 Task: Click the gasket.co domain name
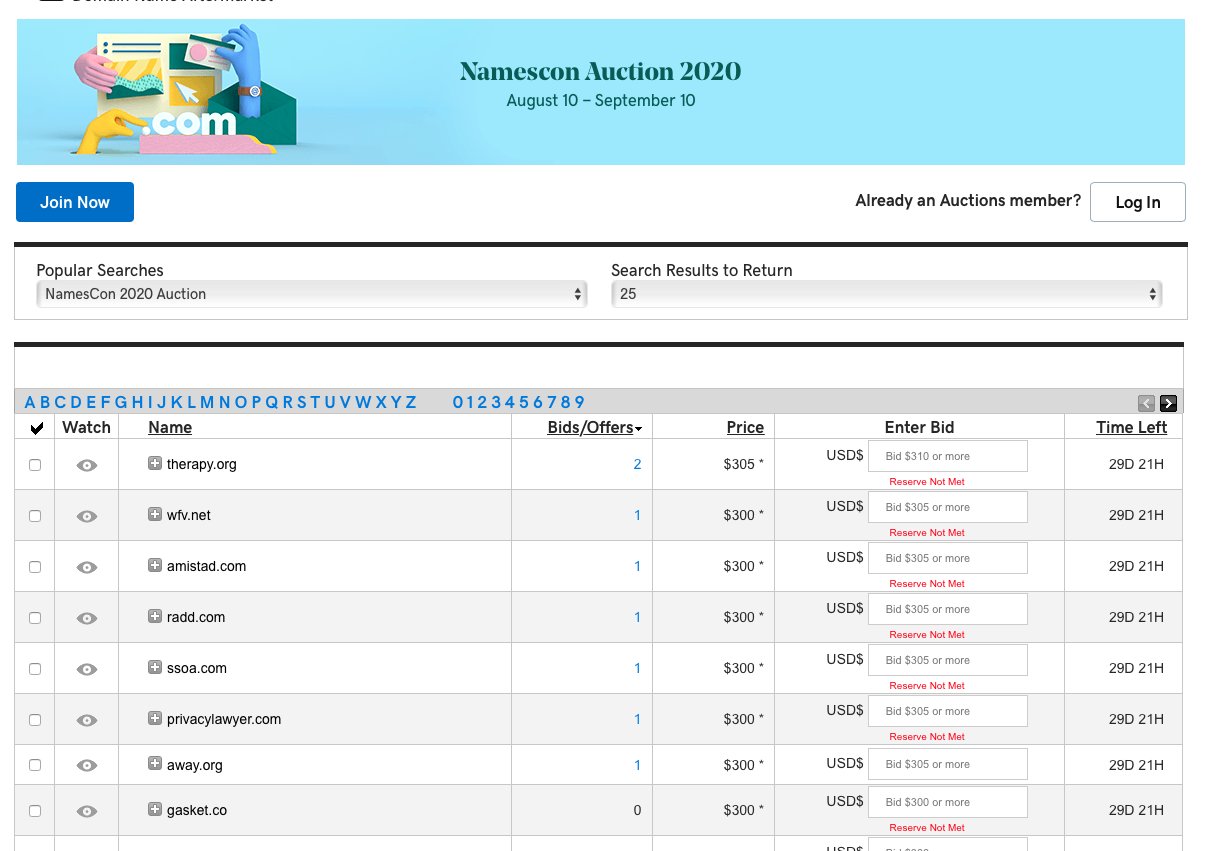197,811
